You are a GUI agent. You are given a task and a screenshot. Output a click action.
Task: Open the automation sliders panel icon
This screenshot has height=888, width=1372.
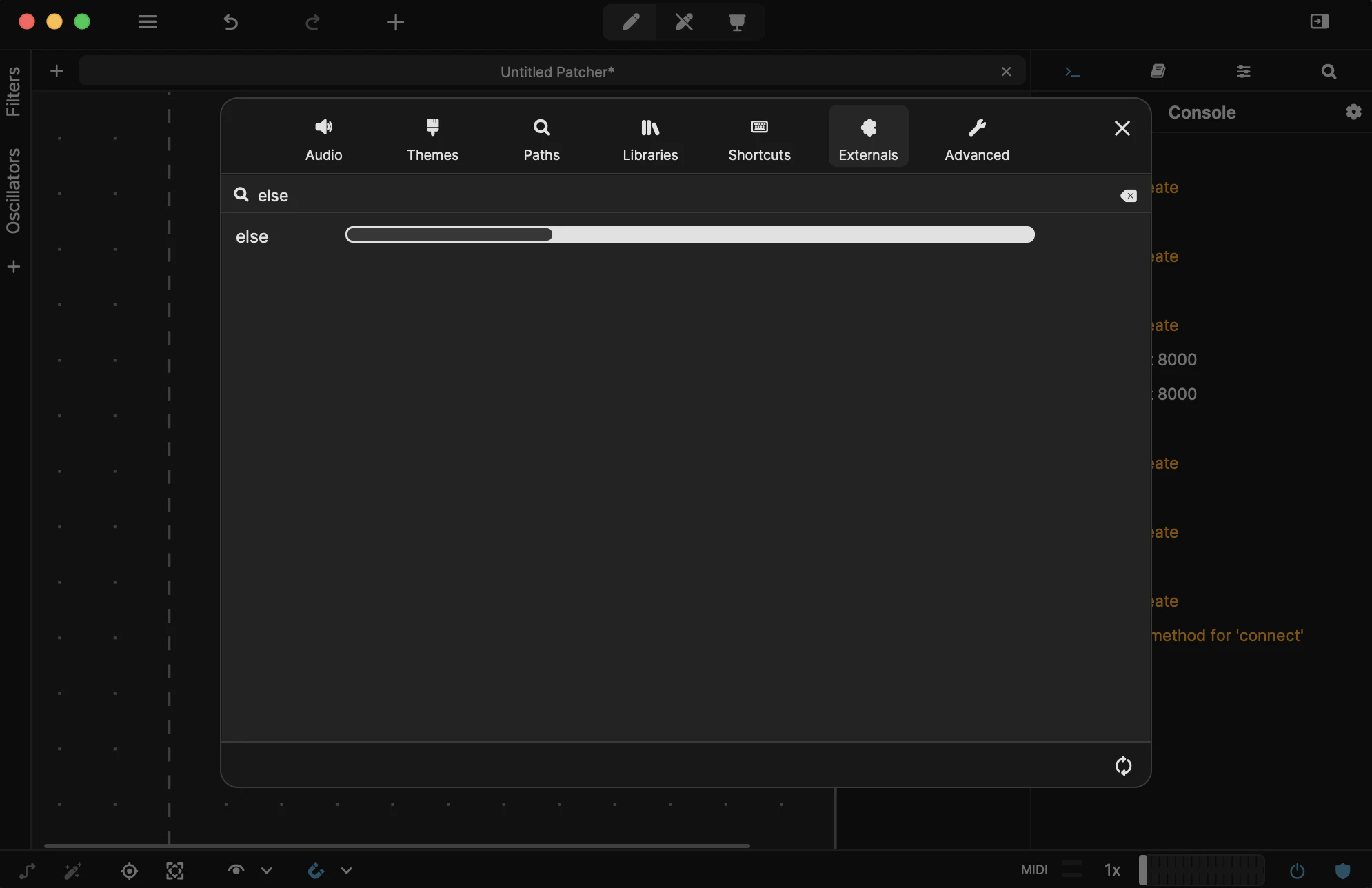[x=1243, y=71]
